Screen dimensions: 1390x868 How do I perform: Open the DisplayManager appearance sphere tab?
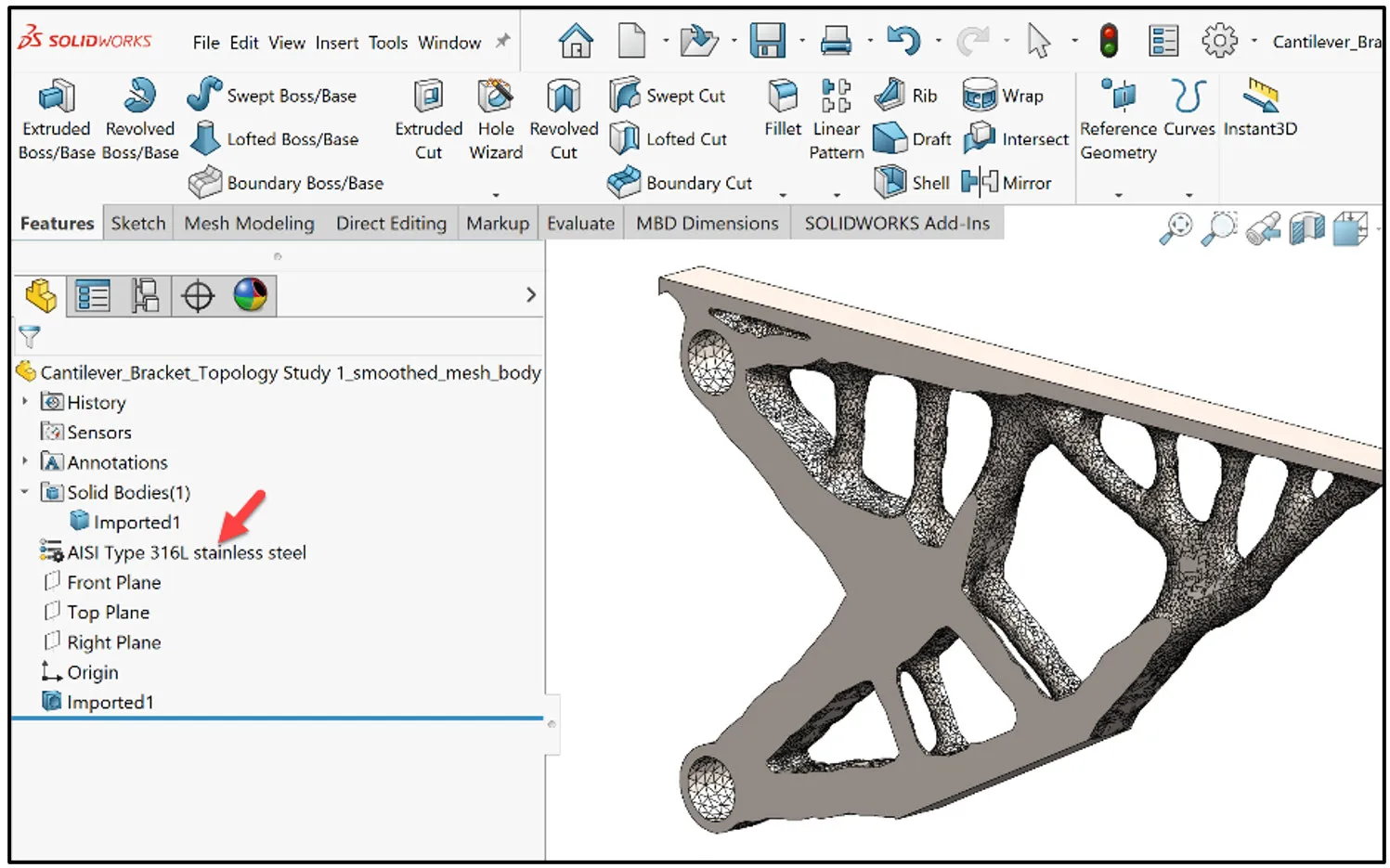pos(250,296)
